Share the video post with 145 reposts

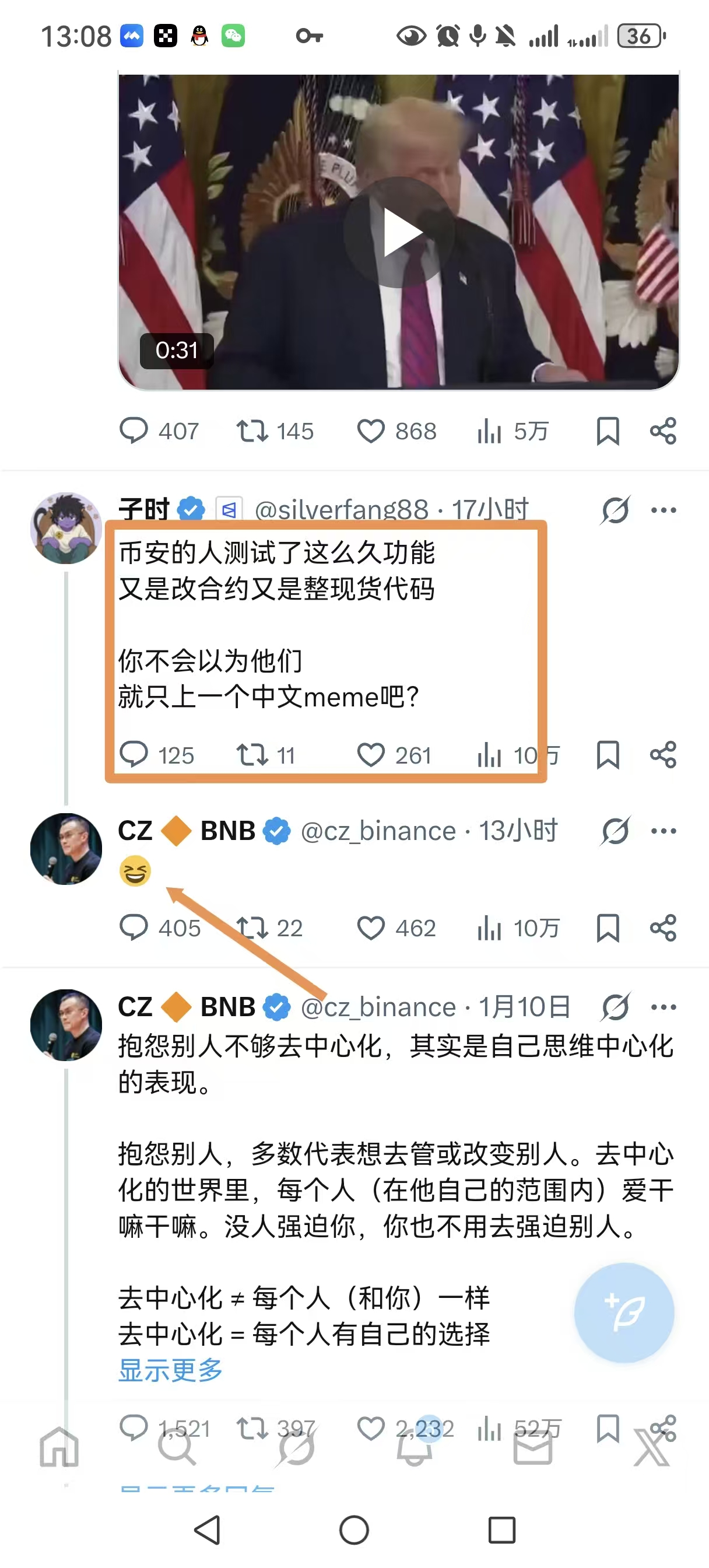point(663,432)
